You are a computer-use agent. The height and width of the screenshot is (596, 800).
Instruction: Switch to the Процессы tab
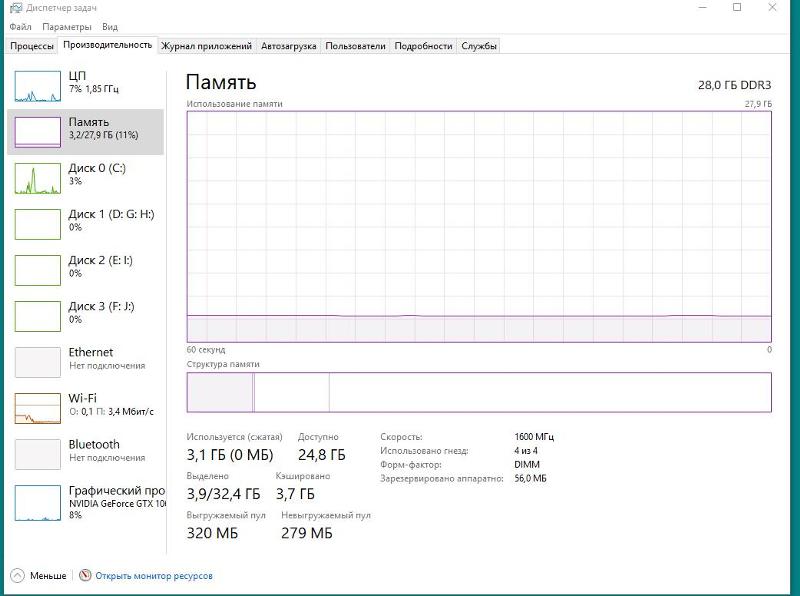(32, 46)
